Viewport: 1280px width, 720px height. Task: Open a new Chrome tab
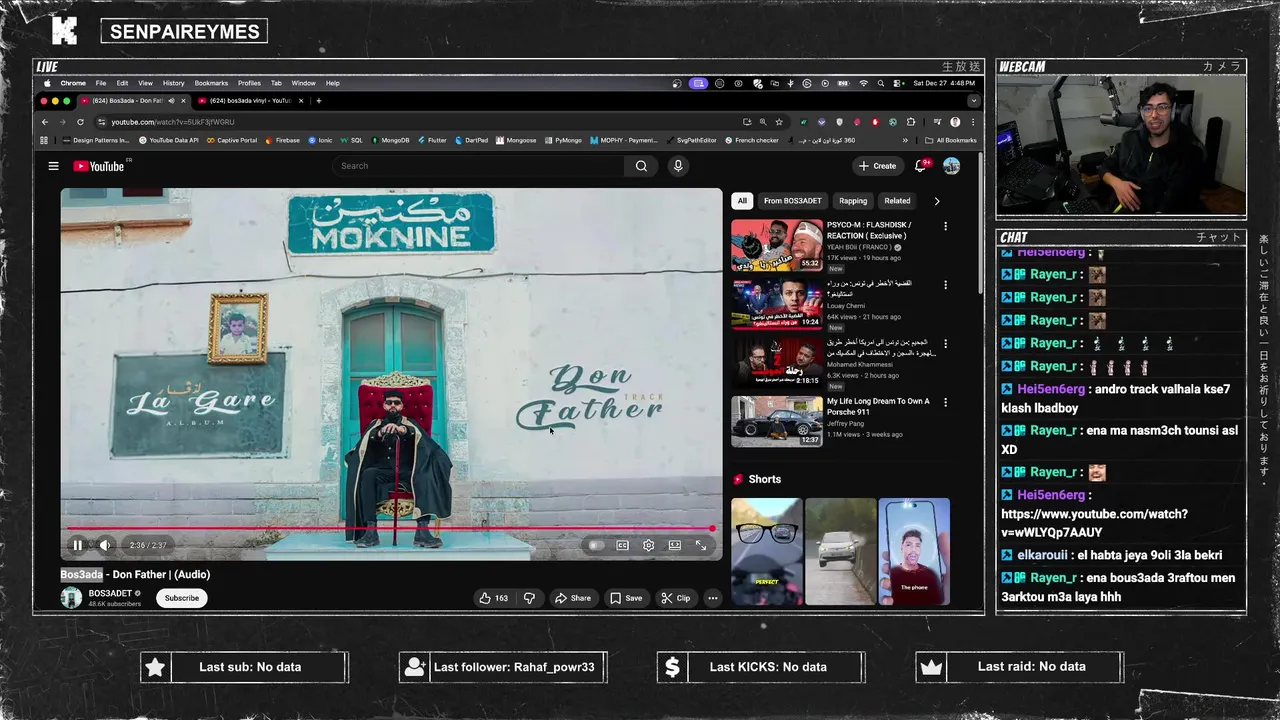[319, 100]
